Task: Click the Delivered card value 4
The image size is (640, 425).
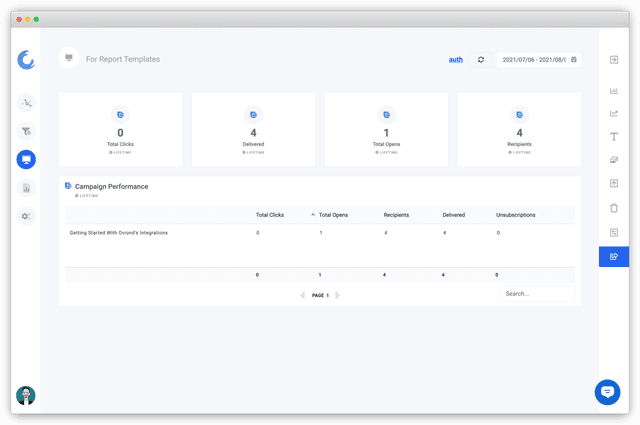Action: 253,133
